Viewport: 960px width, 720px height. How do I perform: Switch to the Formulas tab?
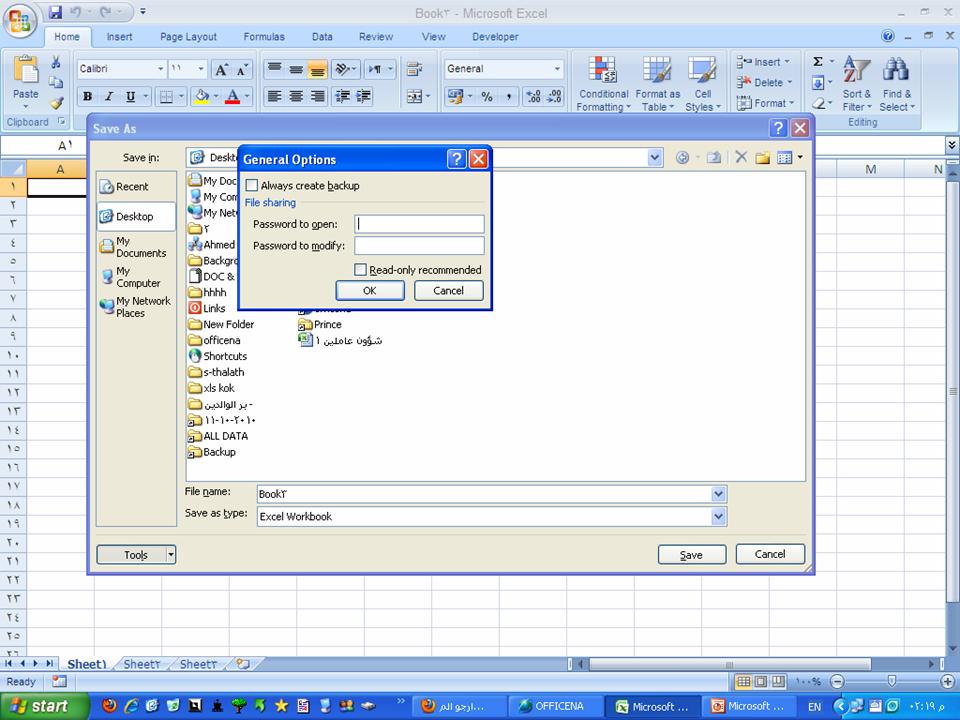(264, 37)
